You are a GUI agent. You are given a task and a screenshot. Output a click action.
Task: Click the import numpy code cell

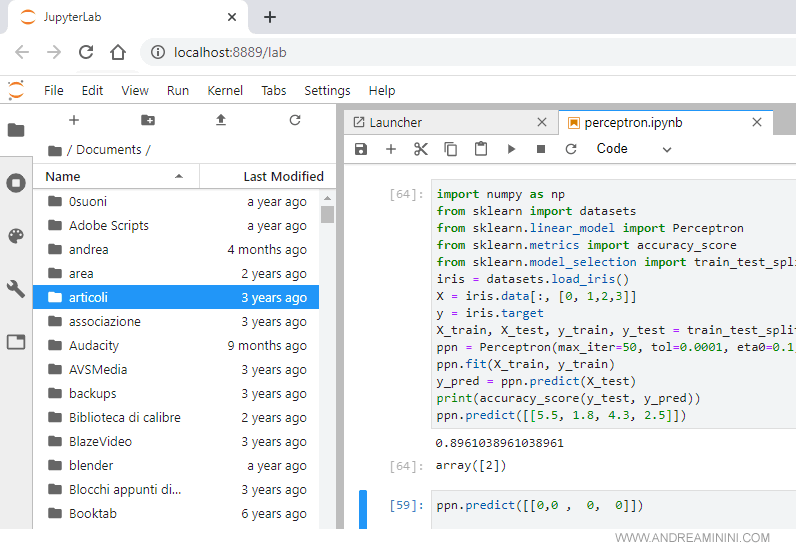tap(613, 305)
